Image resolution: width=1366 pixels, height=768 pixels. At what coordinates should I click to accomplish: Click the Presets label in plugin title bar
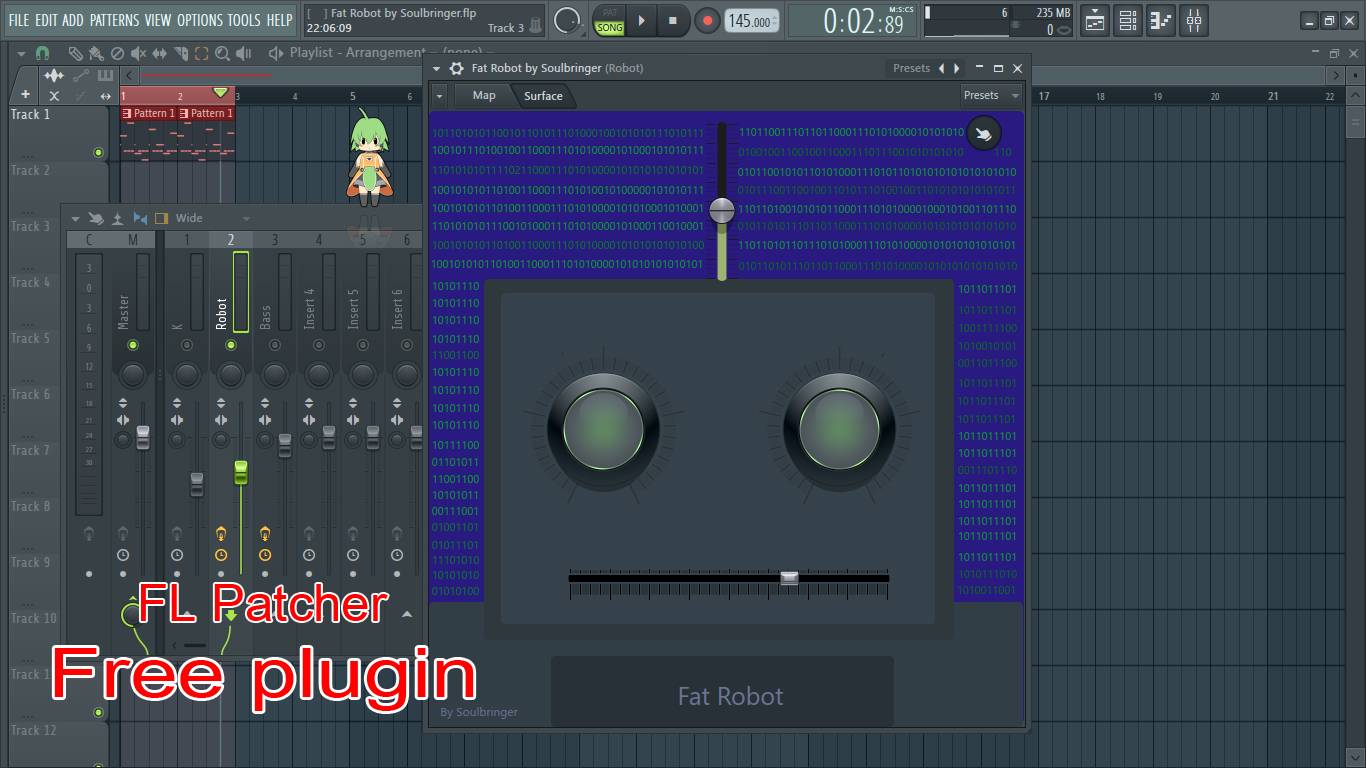(911, 68)
